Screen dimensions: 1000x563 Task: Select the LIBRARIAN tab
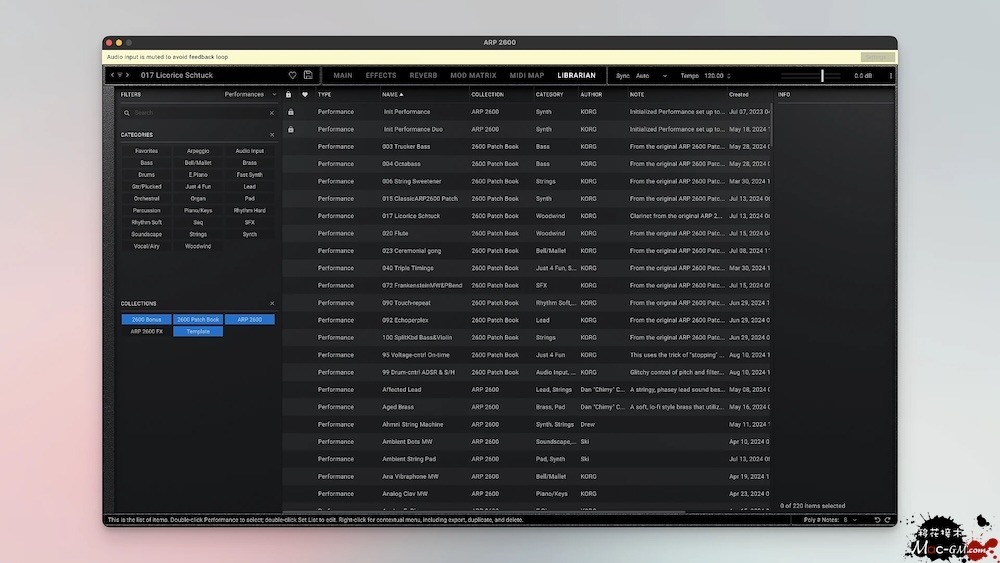(x=577, y=75)
